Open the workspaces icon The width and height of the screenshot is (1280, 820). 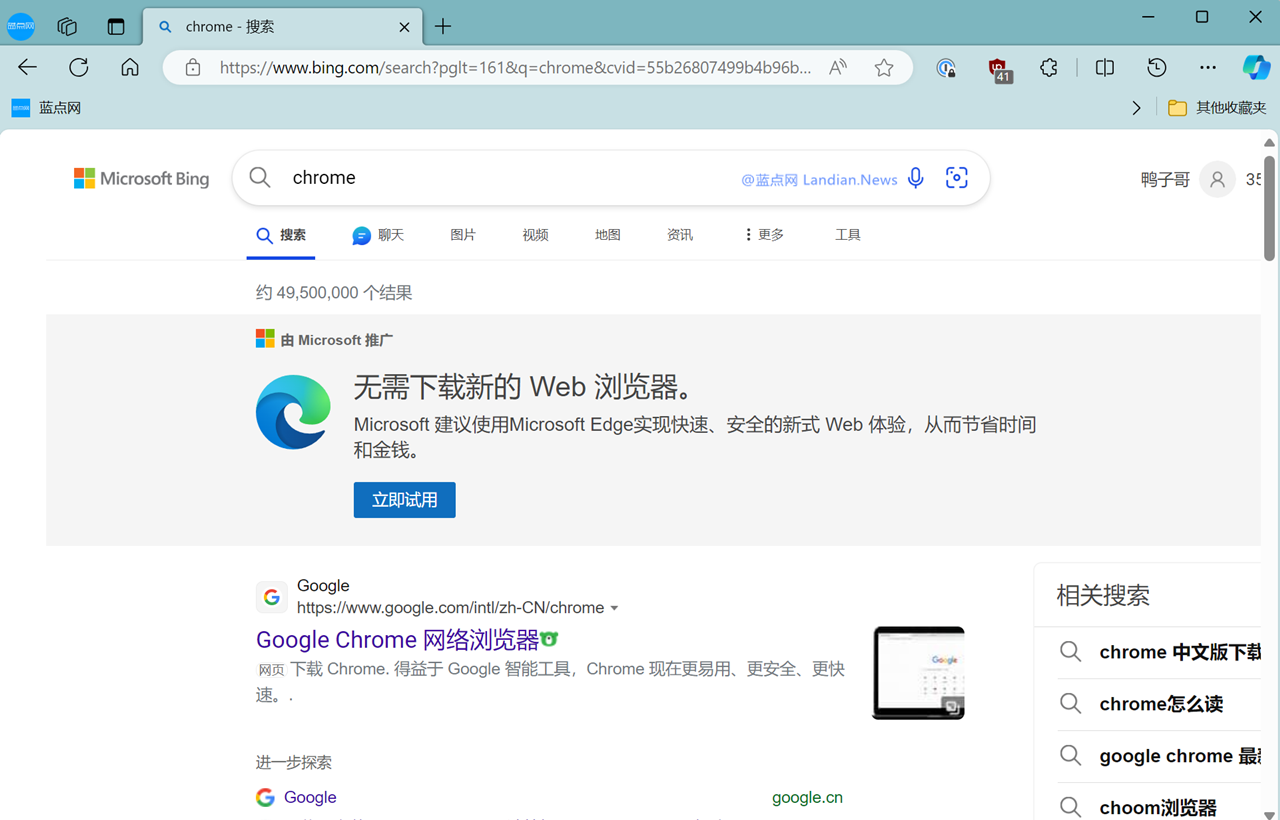(67, 27)
